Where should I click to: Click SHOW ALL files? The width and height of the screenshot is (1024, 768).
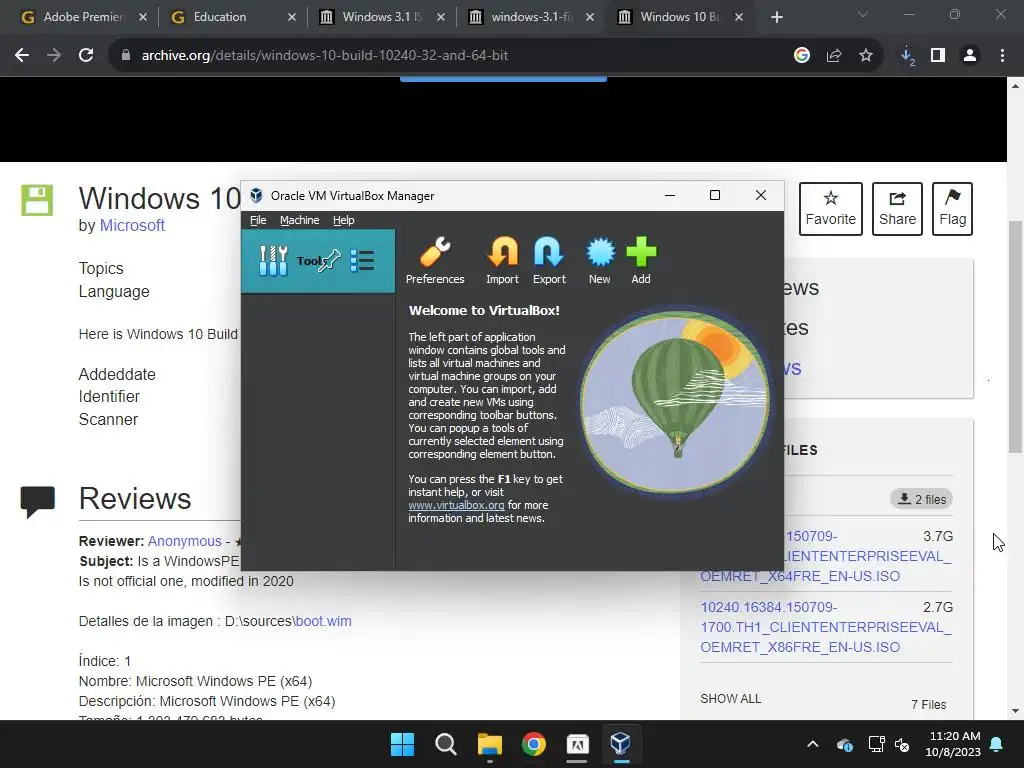(x=731, y=699)
